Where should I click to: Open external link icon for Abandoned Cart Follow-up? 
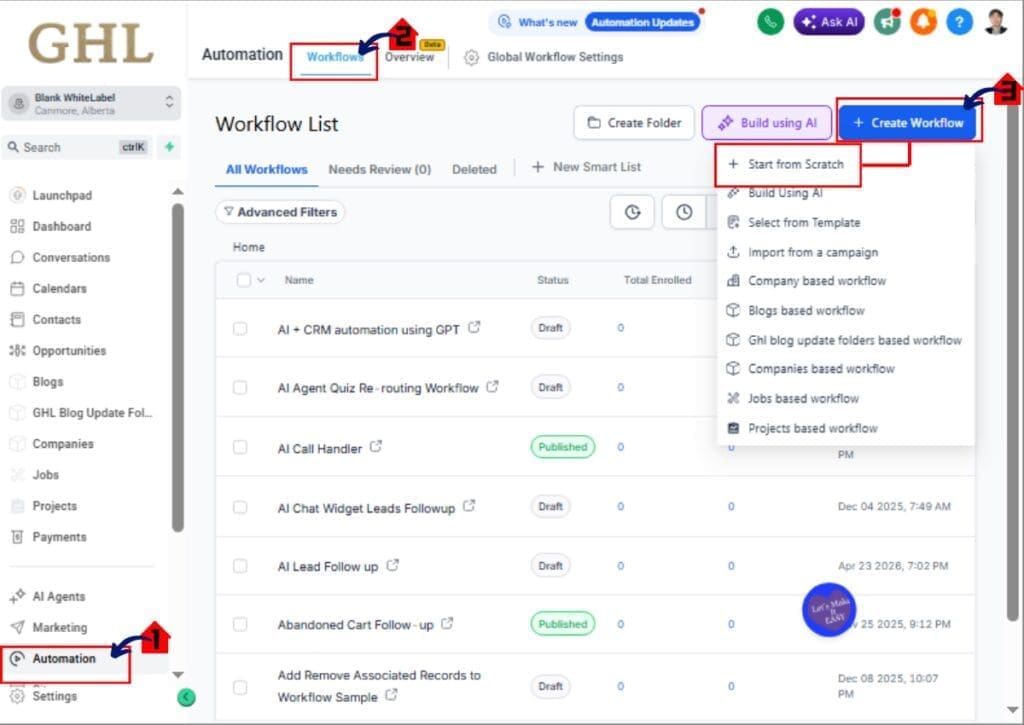[x=447, y=623]
